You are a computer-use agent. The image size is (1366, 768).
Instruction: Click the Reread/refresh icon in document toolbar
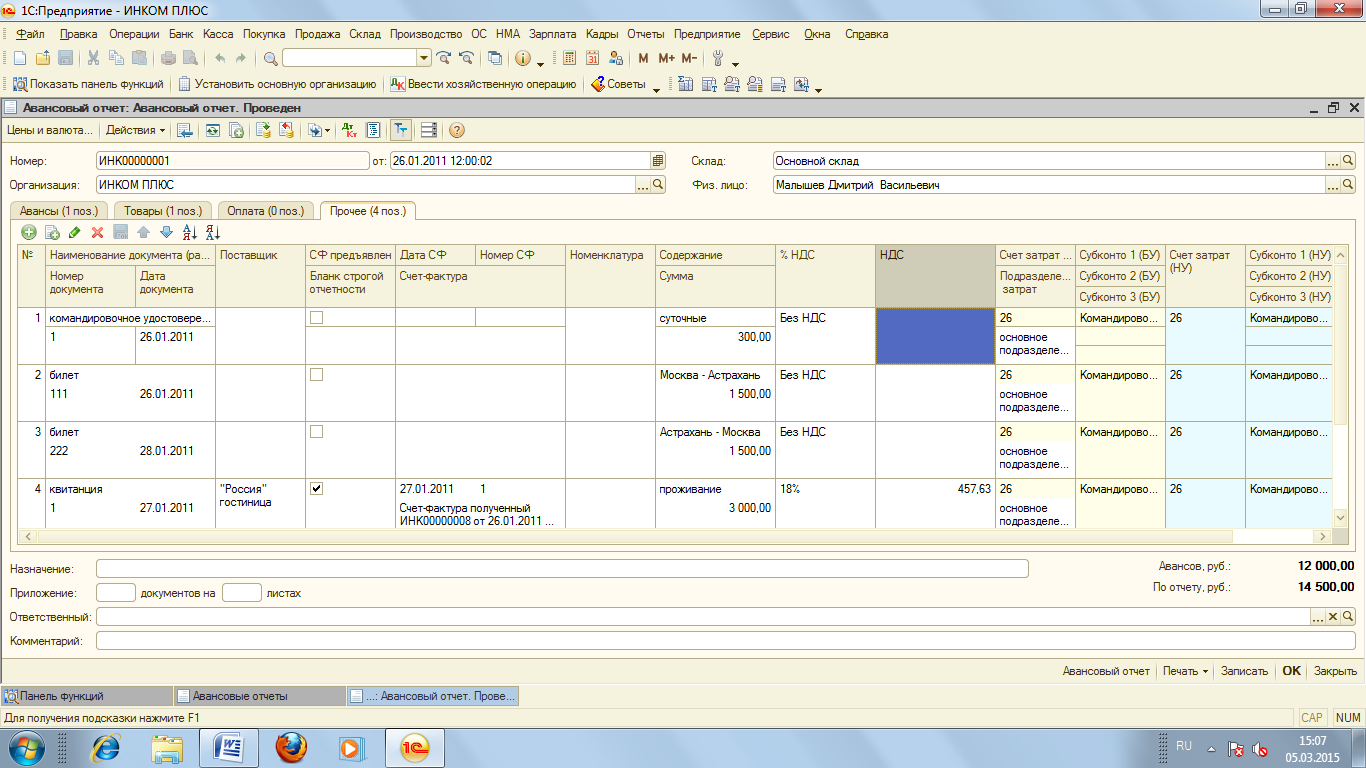tap(212, 130)
